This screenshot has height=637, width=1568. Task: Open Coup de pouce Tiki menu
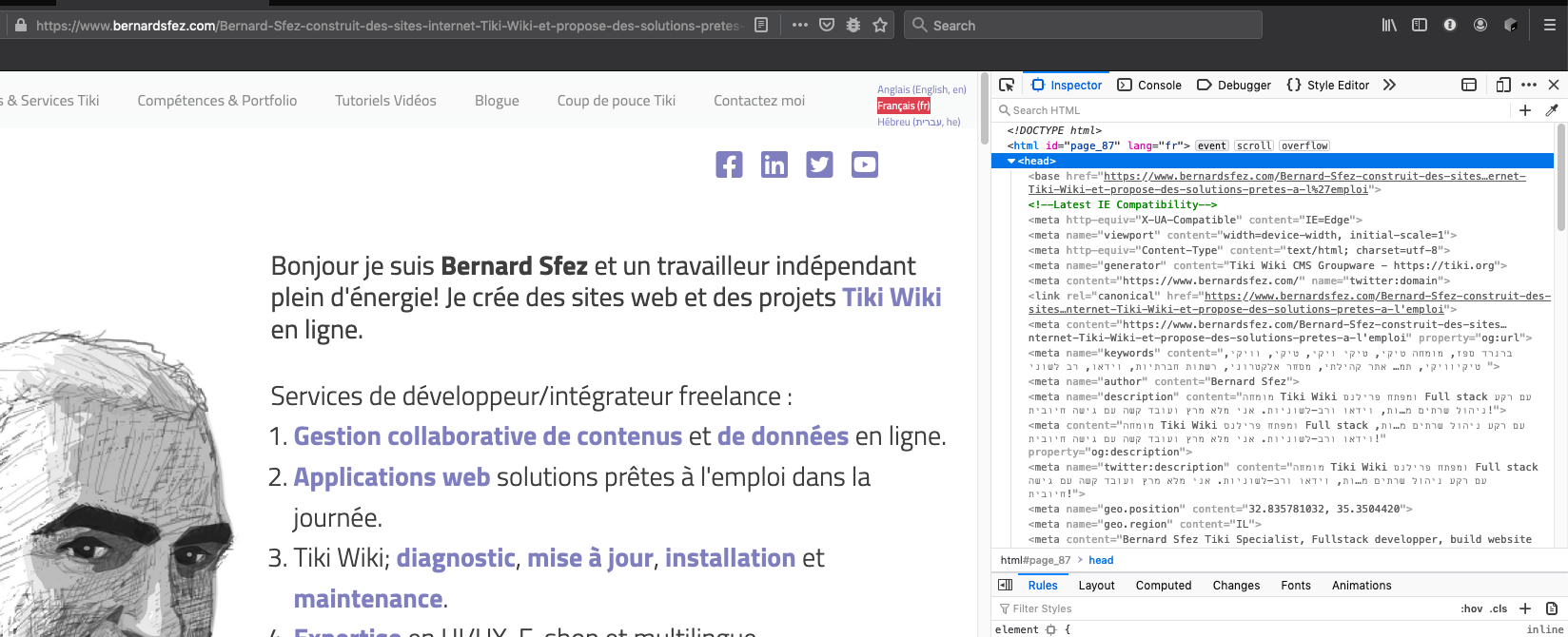[617, 101]
